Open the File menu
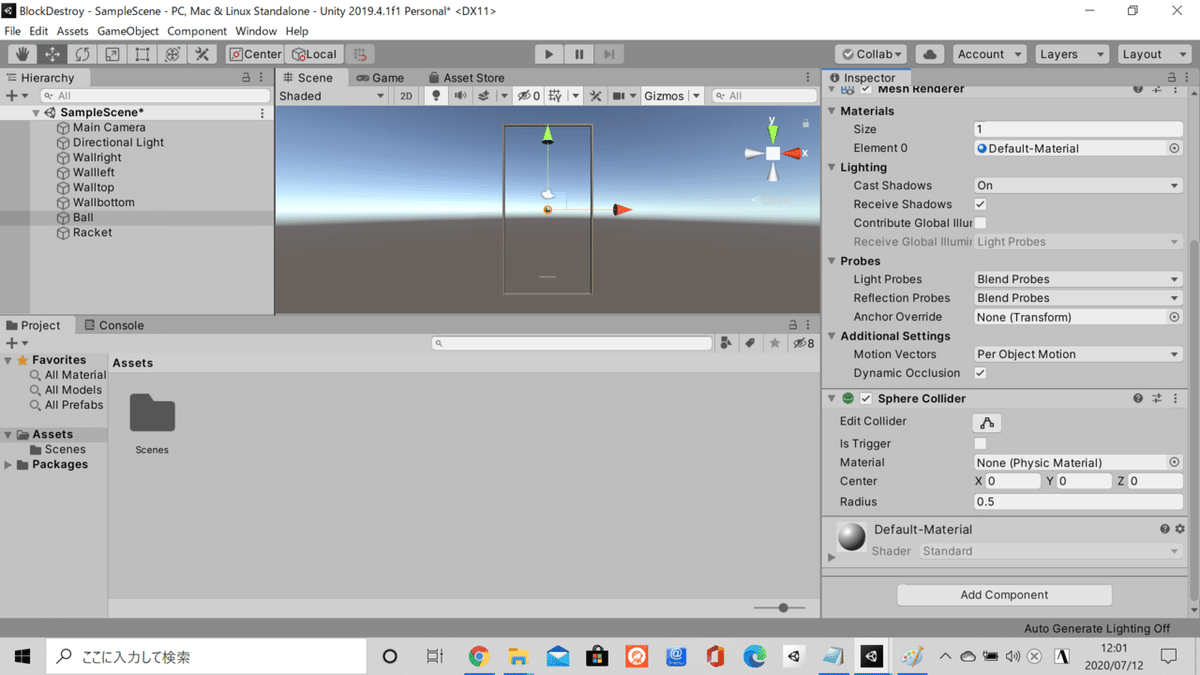This screenshot has width=1200, height=675. click(12, 31)
